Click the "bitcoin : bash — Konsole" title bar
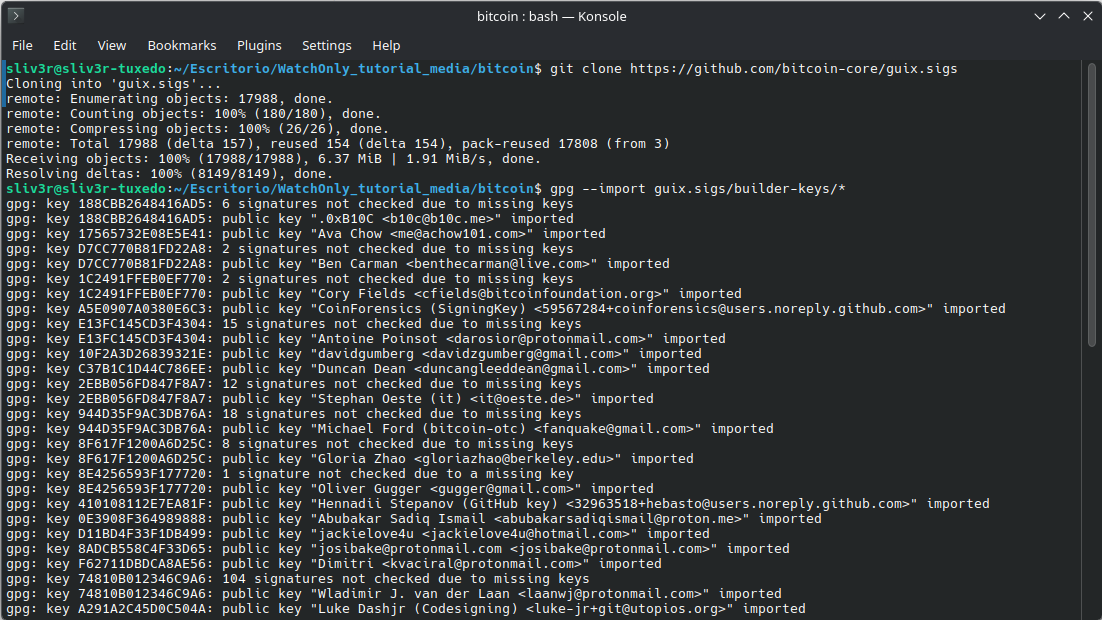 [551, 16]
